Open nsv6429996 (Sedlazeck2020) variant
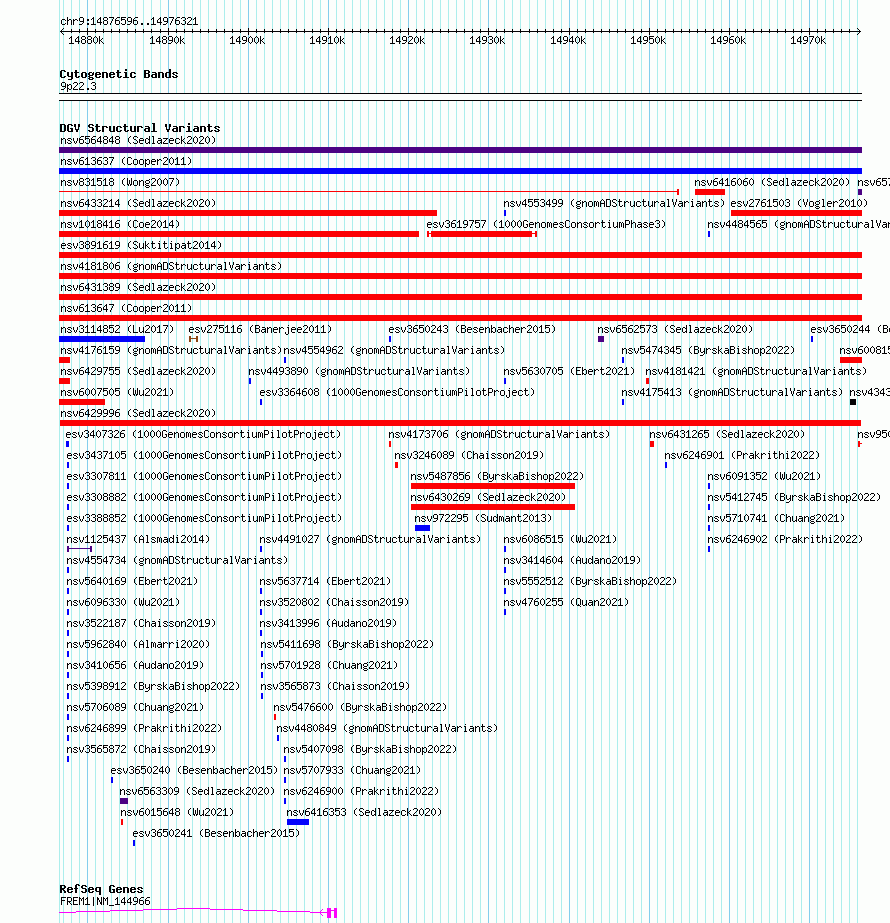Viewport: 890px width, 923px height. tap(138, 413)
